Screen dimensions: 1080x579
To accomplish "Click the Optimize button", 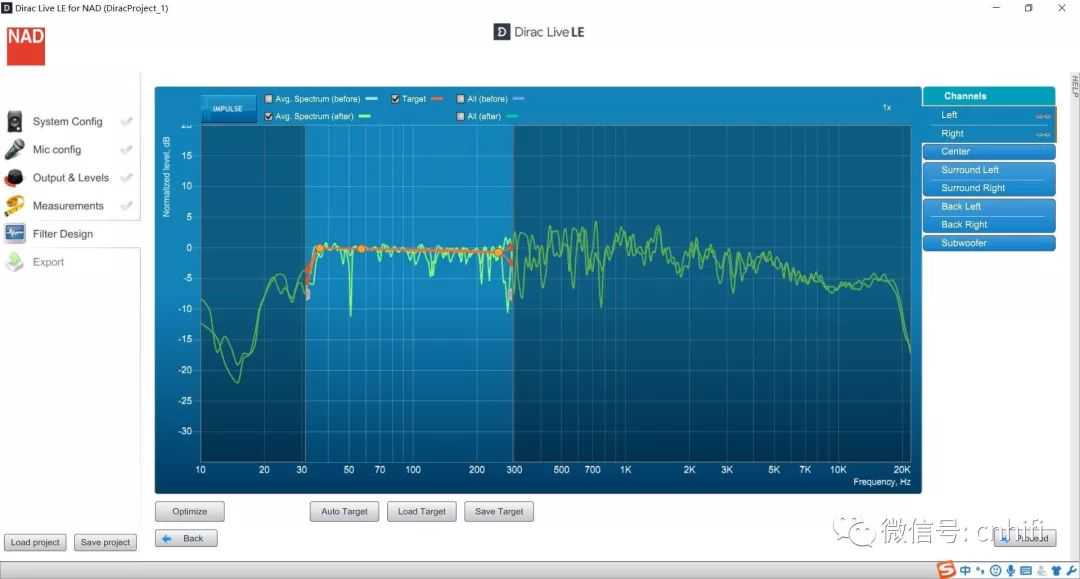I will 189,511.
